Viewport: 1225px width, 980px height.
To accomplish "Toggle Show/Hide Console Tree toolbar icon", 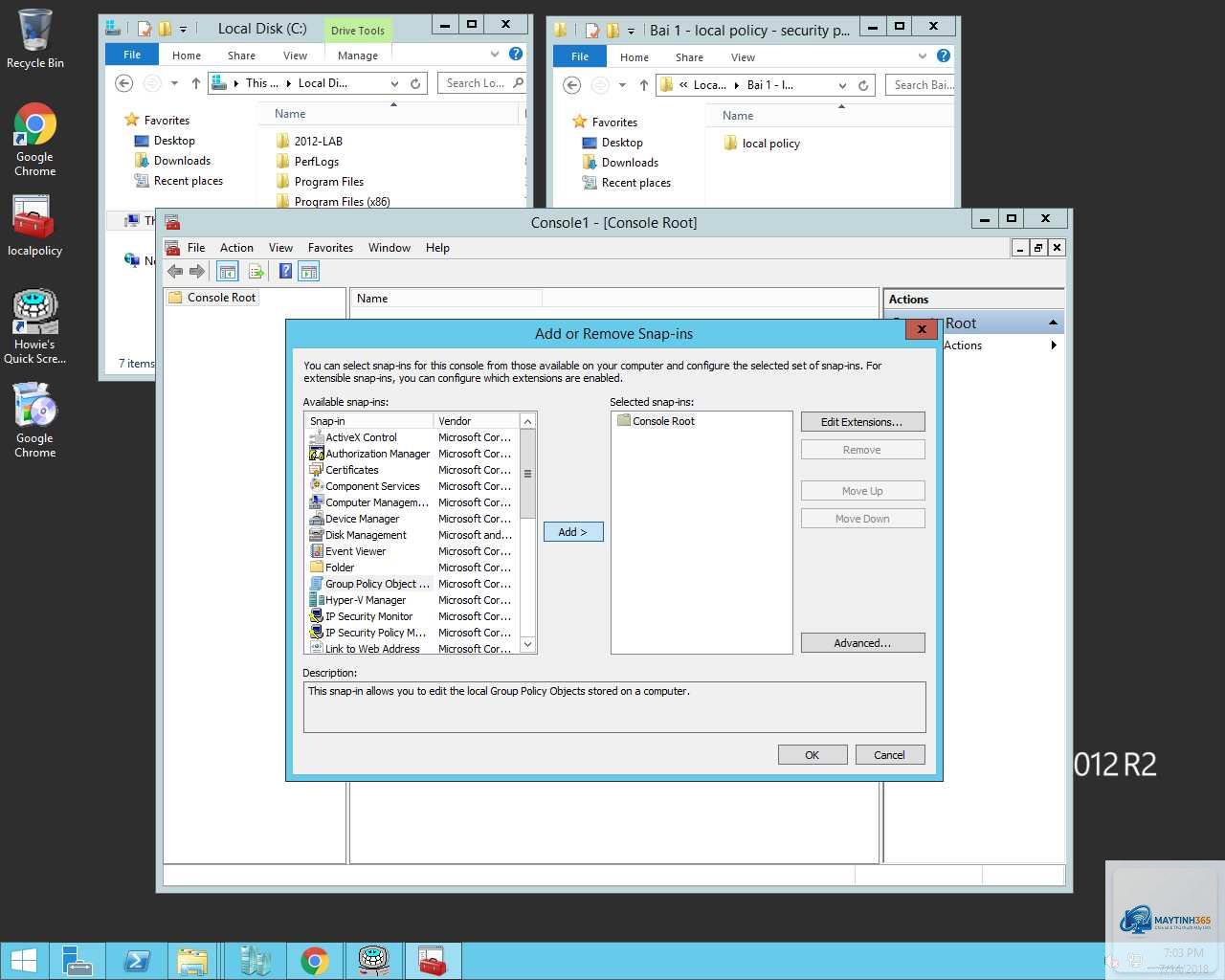I will [228, 272].
